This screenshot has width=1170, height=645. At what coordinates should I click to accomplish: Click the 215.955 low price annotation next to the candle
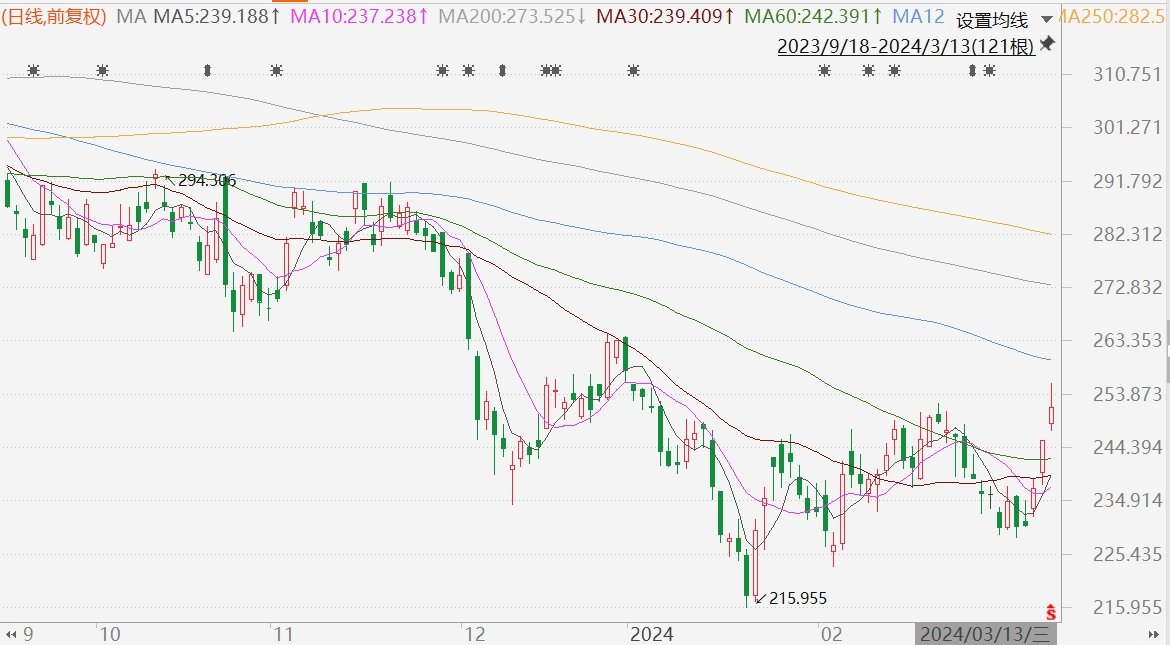coord(798,598)
